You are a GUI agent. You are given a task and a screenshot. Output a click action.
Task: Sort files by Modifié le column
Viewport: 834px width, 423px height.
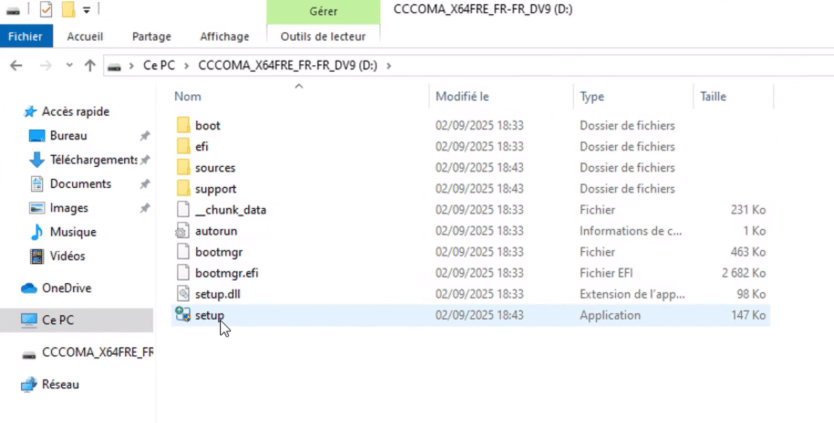(x=462, y=97)
